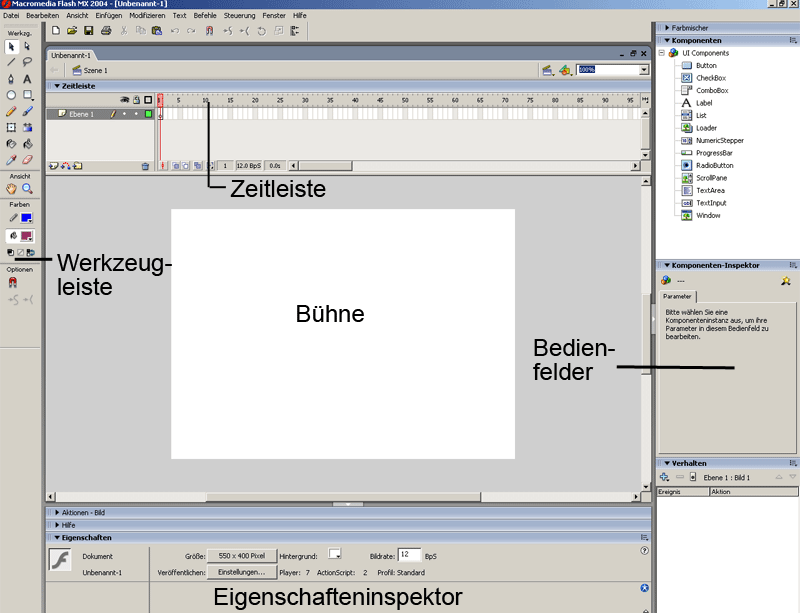Screen dimensions: 800x613
Task: Open the Hintergrund background color swatch
Action: point(336,554)
